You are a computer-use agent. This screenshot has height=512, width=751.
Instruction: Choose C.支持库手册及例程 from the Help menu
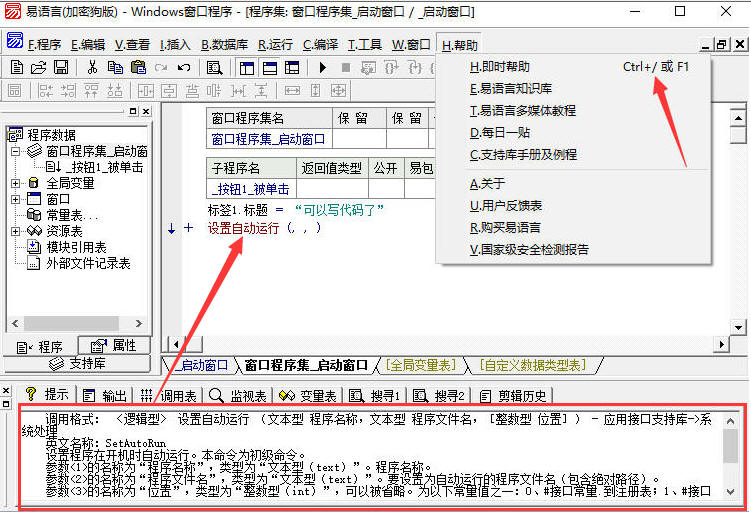click(573, 155)
